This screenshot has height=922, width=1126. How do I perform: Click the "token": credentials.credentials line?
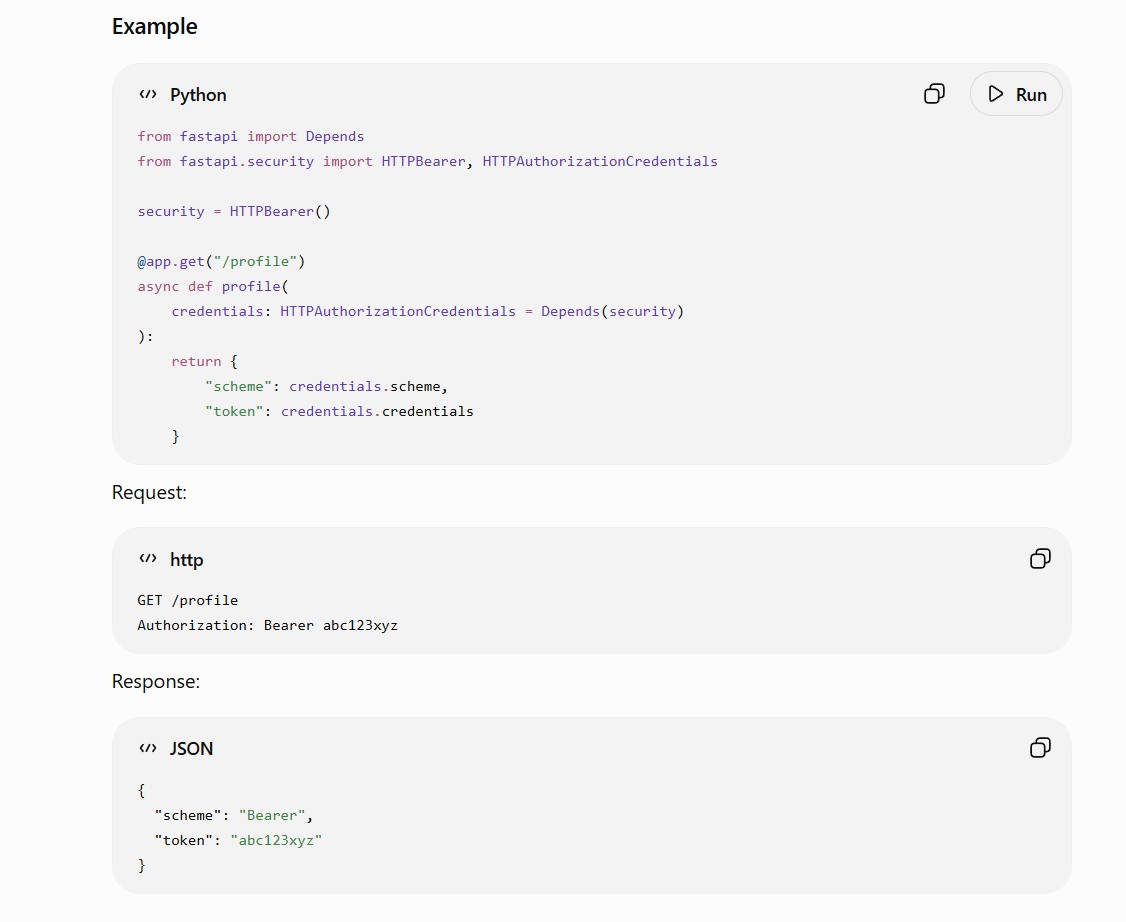pyautogui.click(x=339, y=411)
